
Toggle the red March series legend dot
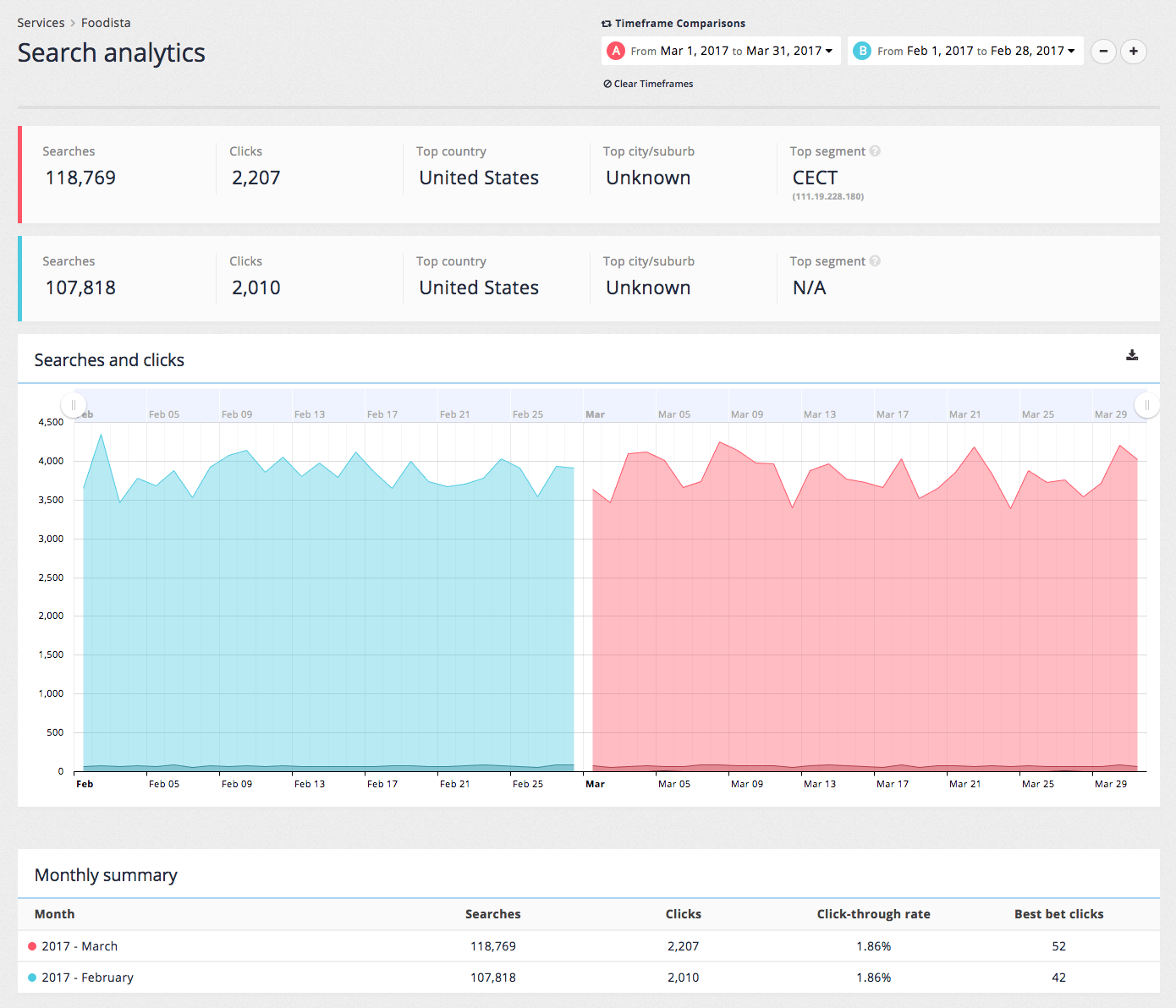point(32,946)
